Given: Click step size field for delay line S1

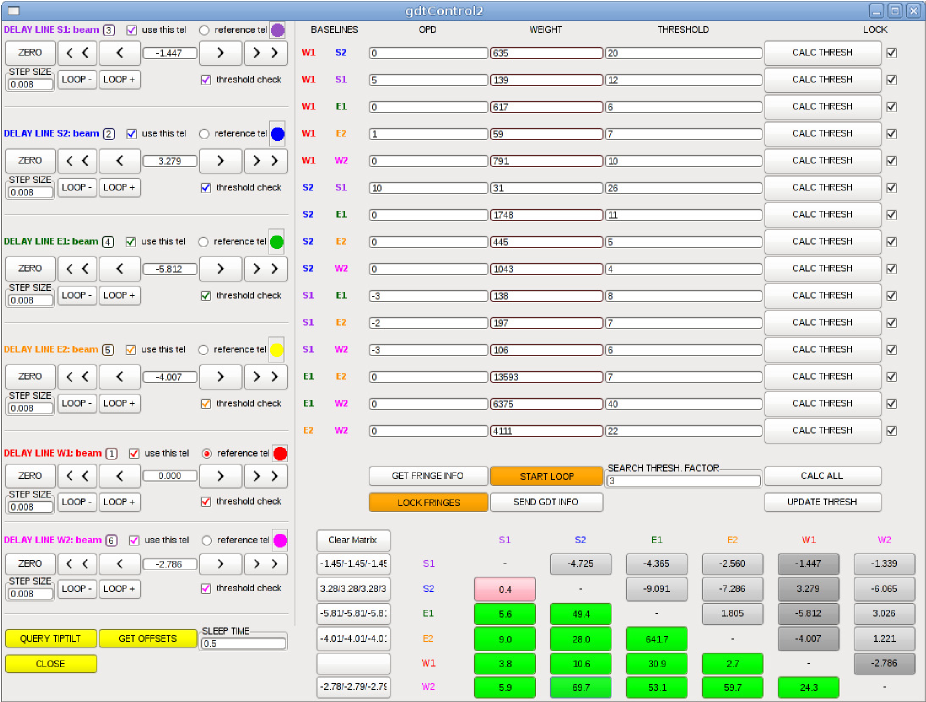Looking at the screenshot, I should click(30, 84).
